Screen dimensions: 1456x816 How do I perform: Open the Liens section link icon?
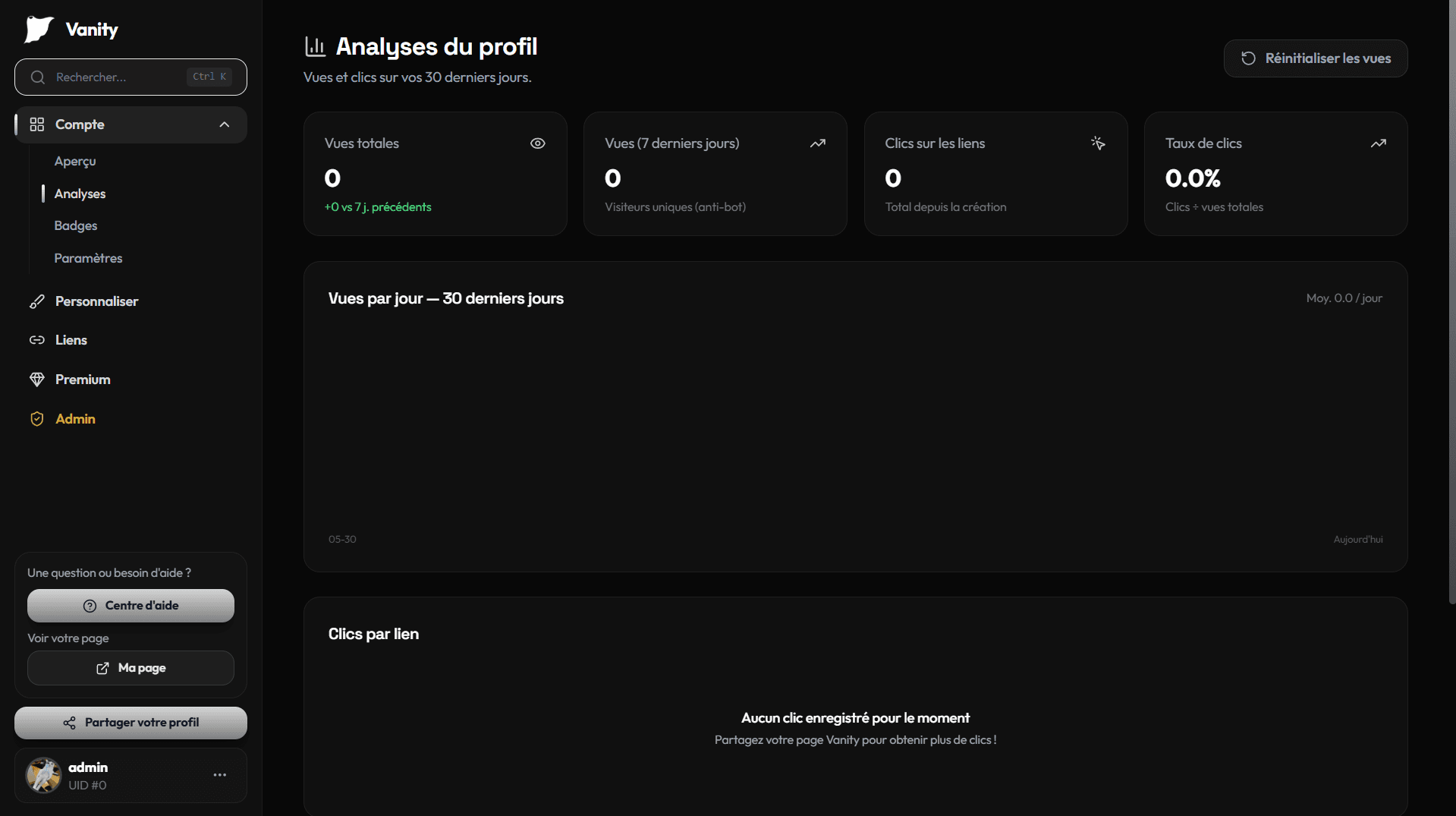point(36,340)
